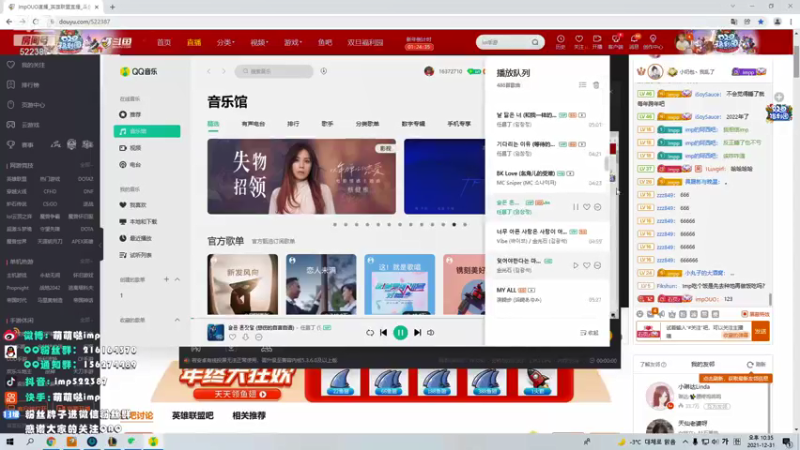
Task: Open more options under the current song title
Action: click(x=259, y=337)
